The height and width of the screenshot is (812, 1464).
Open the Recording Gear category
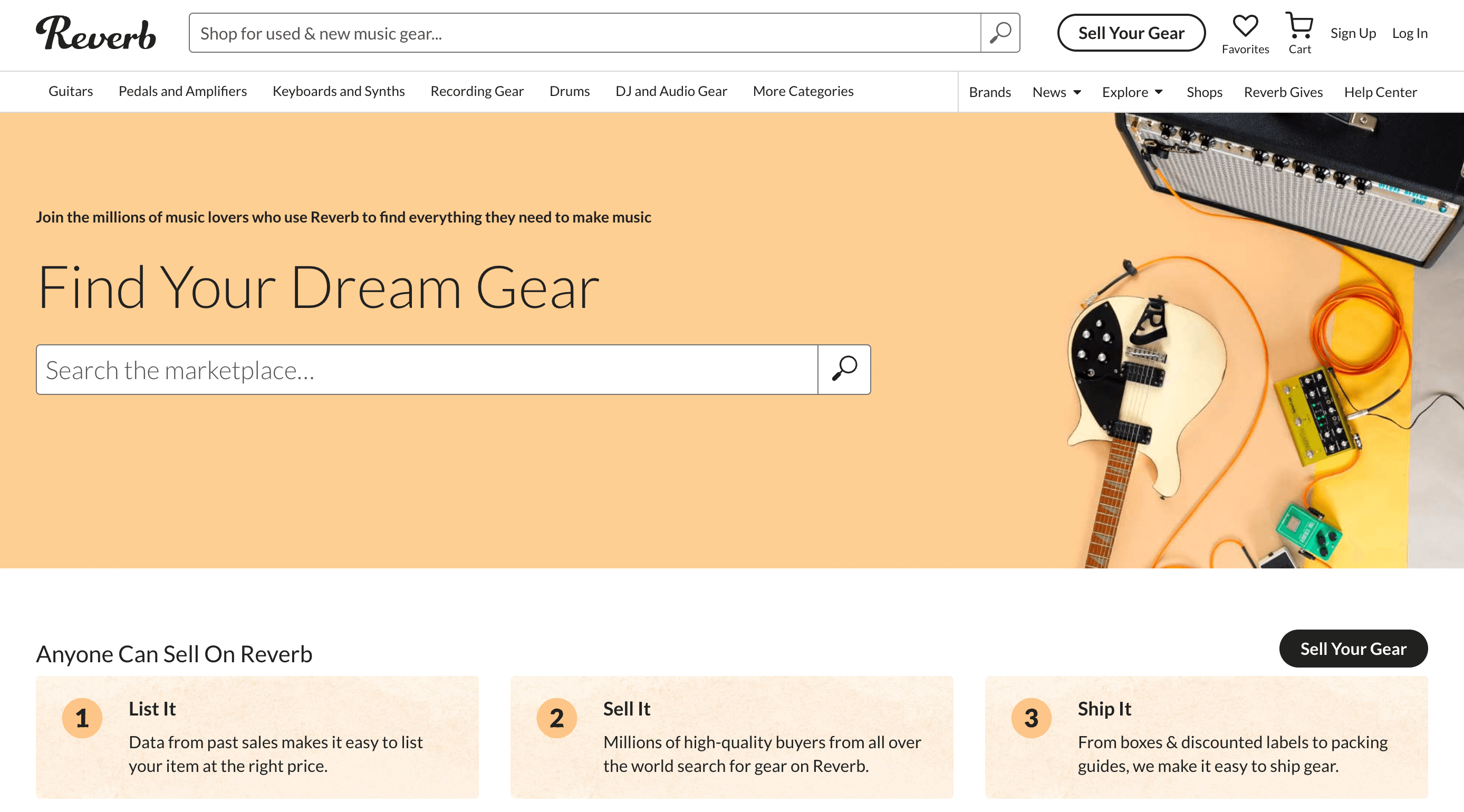click(x=477, y=91)
